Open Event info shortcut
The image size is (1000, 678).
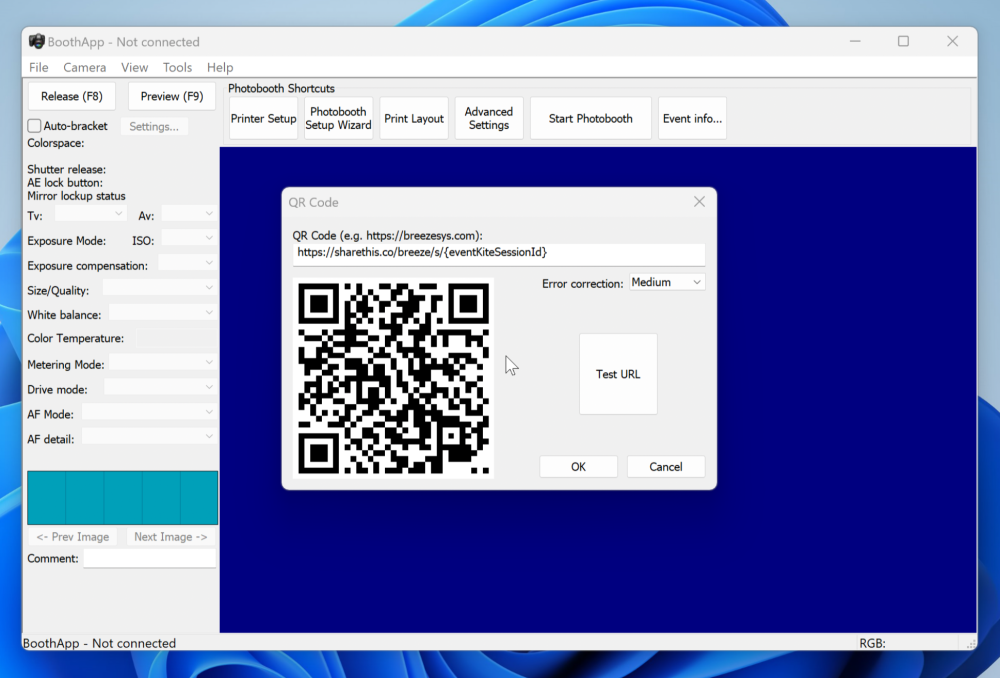(x=692, y=119)
